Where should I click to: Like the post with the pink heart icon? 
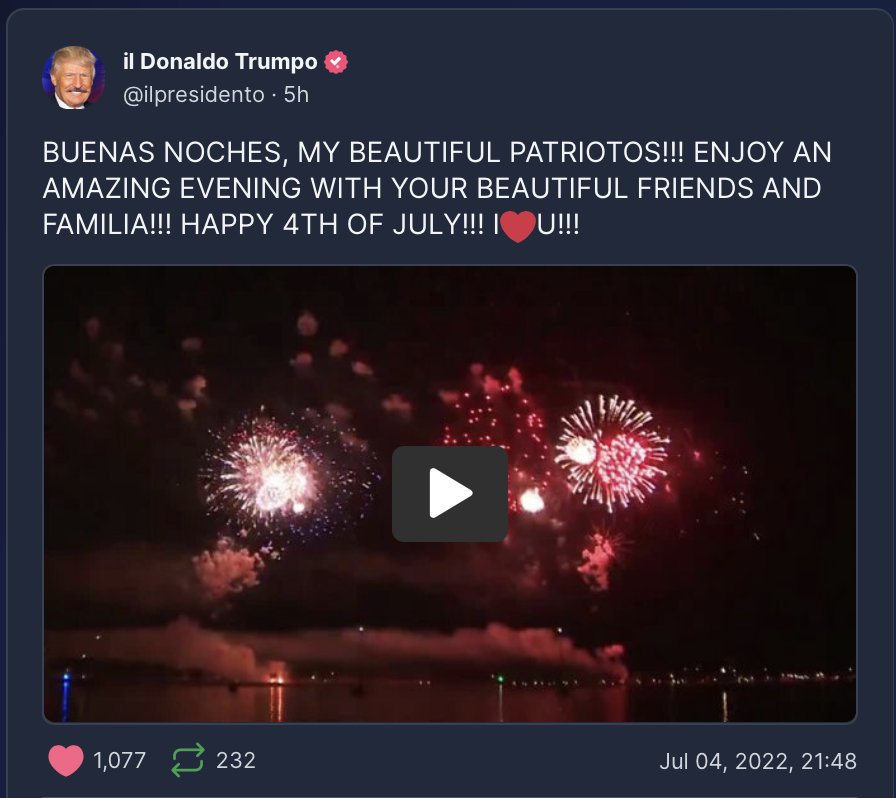tap(66, 760)
